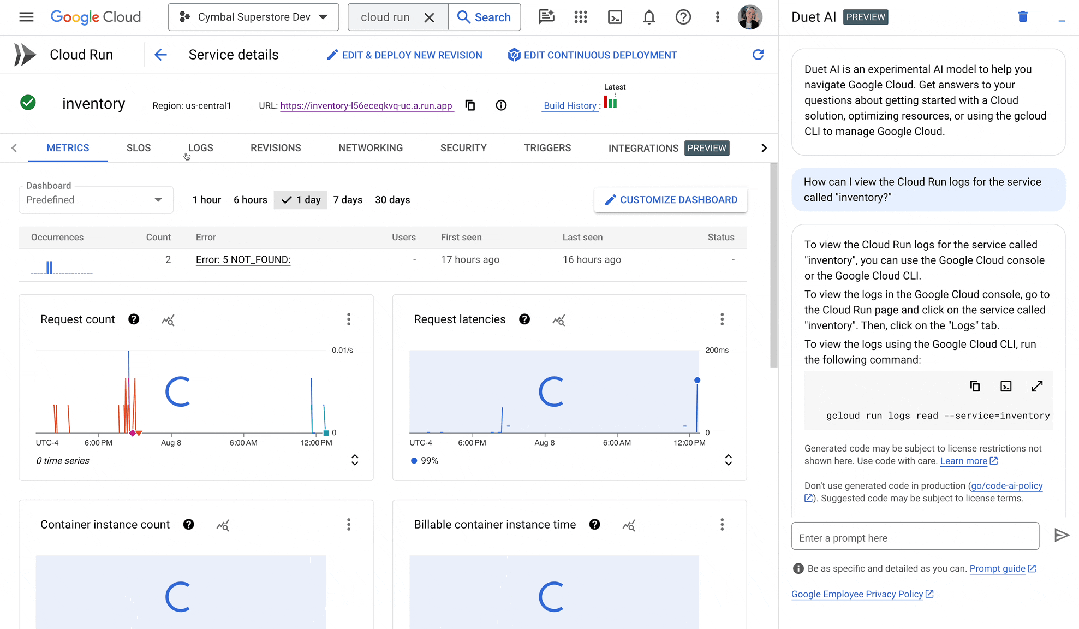Open the Google Employee Privacy Policy link
The height and width of the screenshot is (629, 1079).
pos(862,594)
